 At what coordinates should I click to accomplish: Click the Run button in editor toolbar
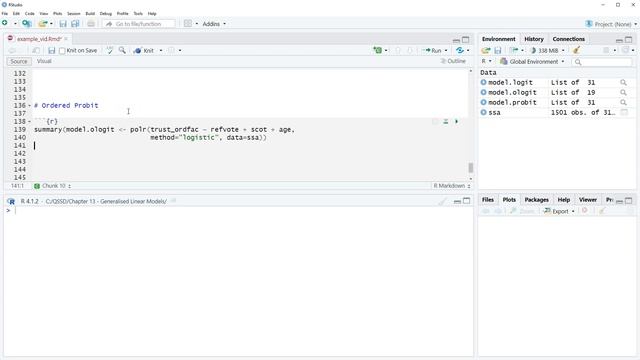(x=433, y=50)
